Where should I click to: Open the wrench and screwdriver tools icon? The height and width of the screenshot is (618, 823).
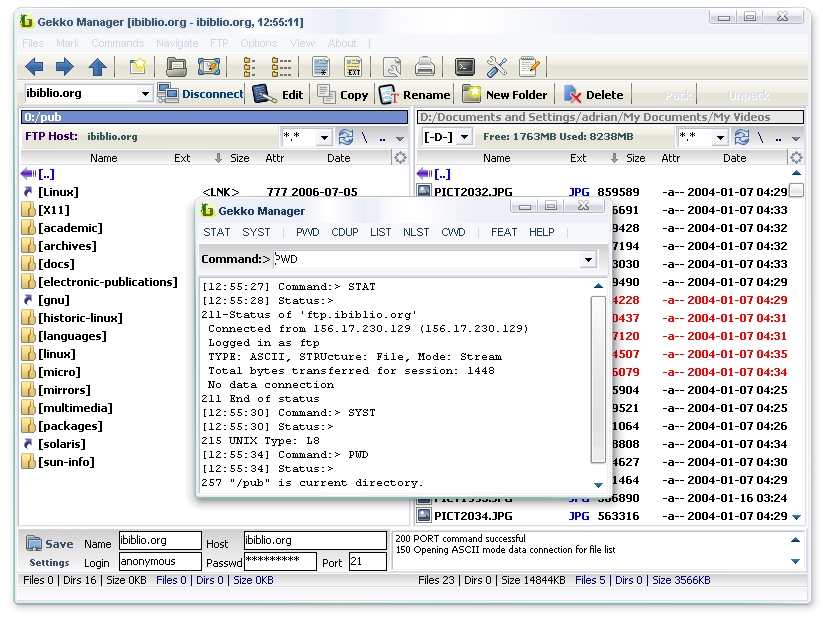point(497,67)
